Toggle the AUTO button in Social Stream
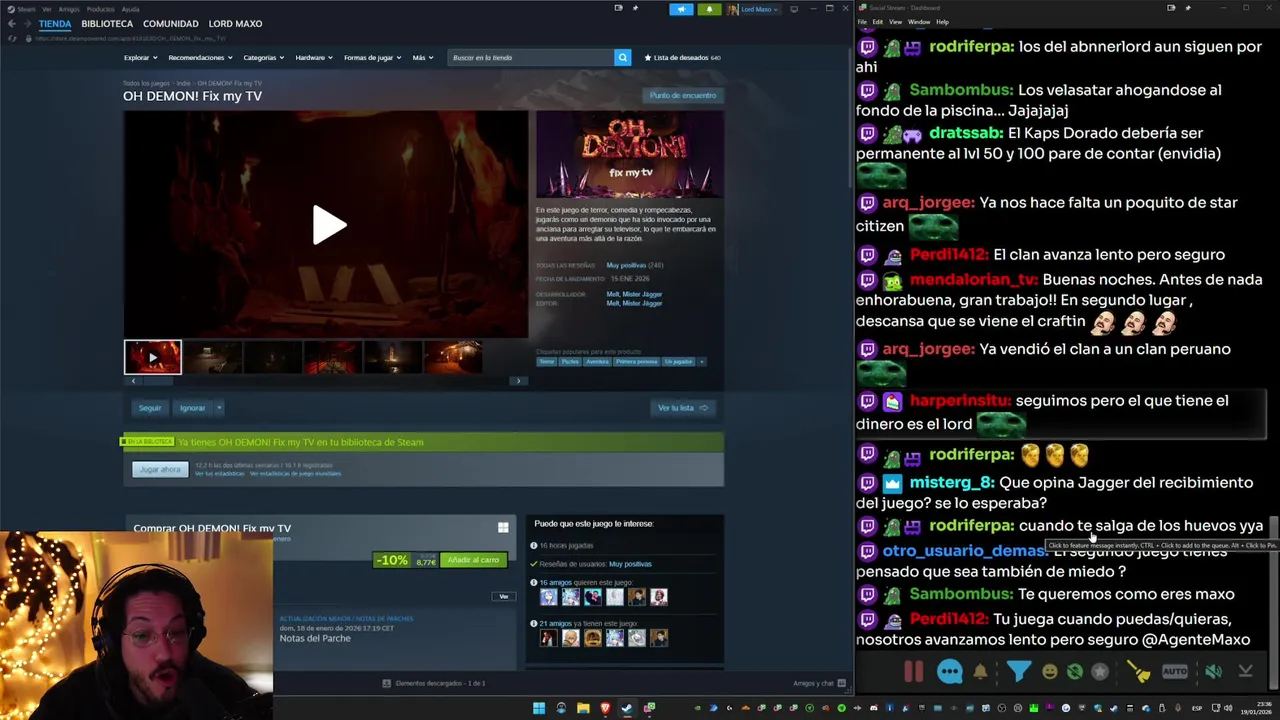The width and height of the screenshot is (1280, 720). tap(1175, 672)
